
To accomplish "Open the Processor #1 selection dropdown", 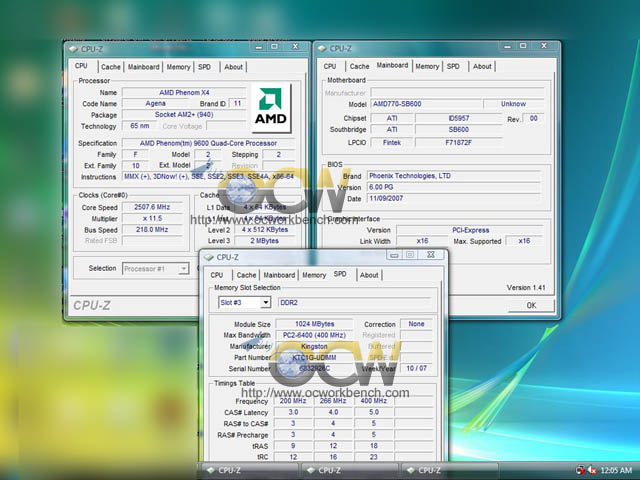I will (184, 269).
